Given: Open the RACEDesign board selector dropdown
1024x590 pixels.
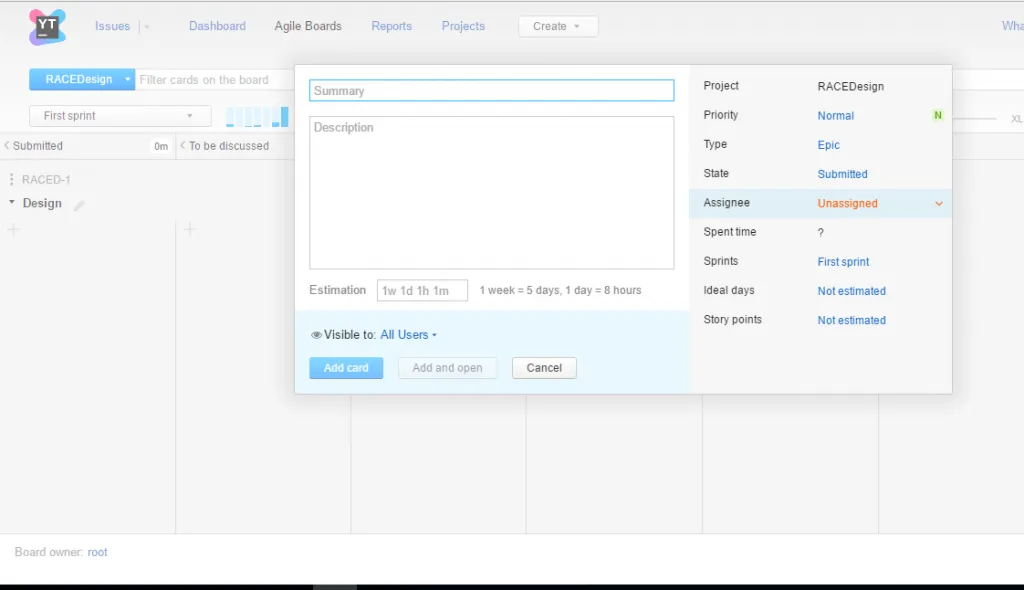Looking at the screenshot, I should pos(81,79).
